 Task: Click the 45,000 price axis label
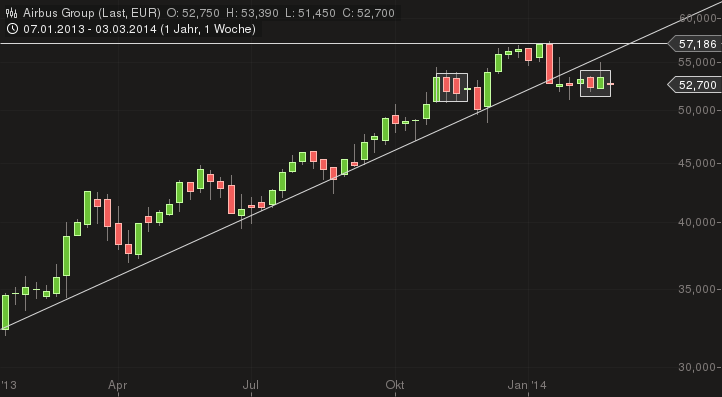(698, 163)
